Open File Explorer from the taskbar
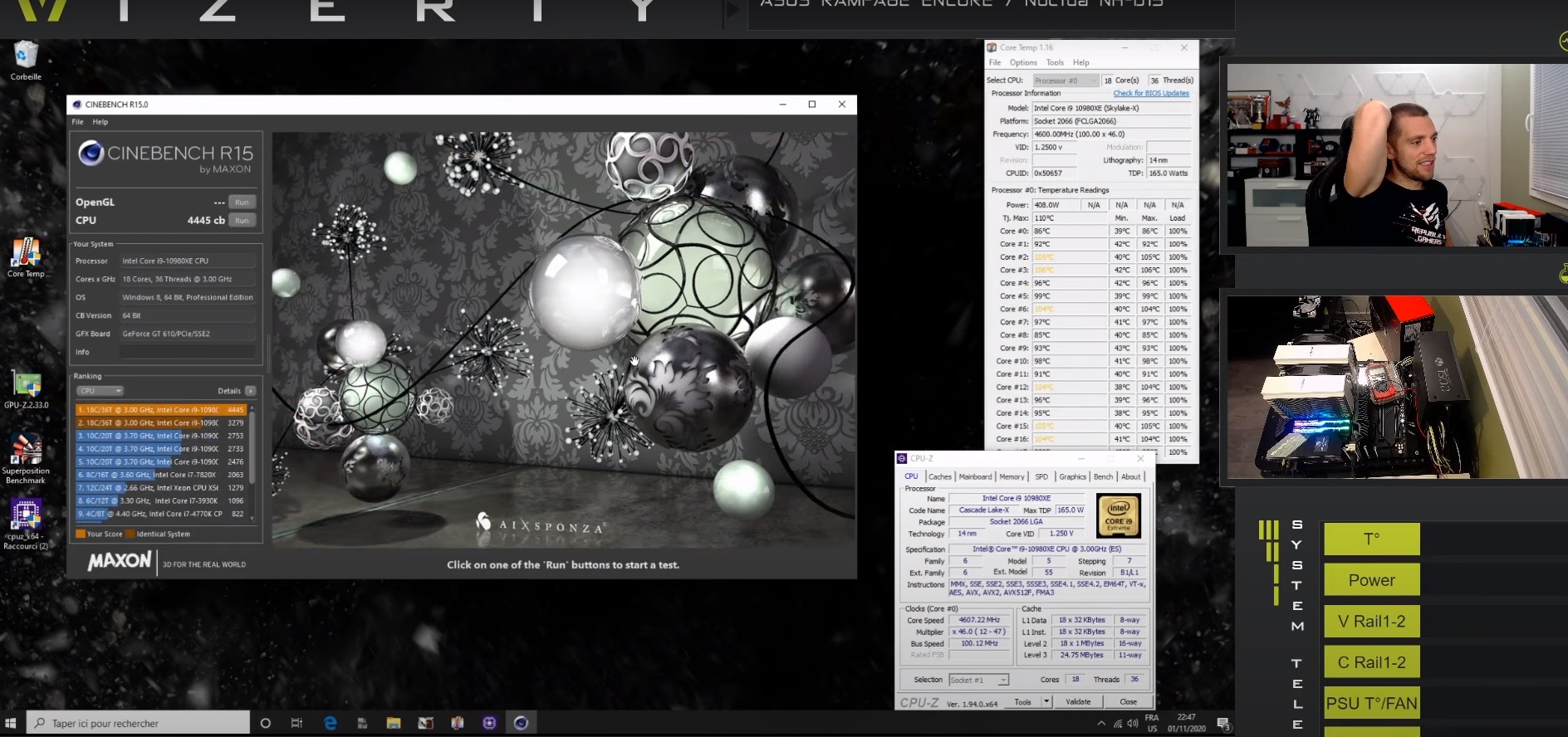This screenshot has width=1568, height=737. click(394, 723)
